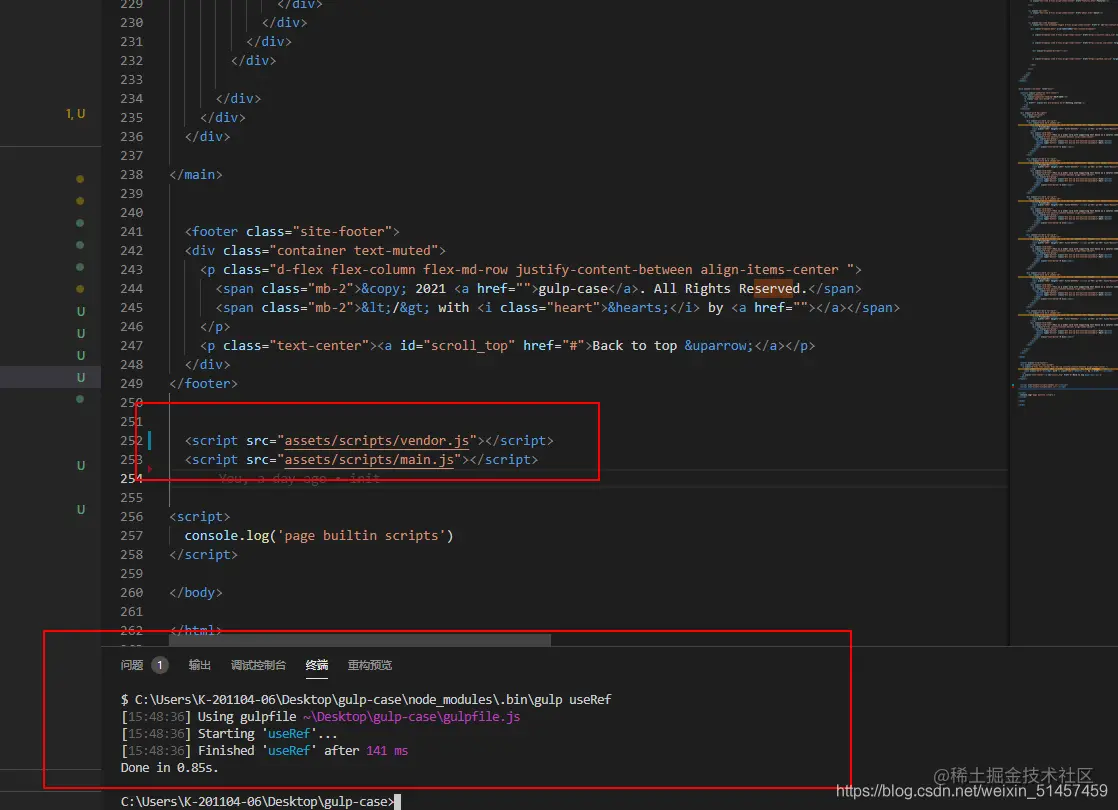1118x810 pixels.
Task: Click the '</body>' closing tag
Action: pos(196,593)
